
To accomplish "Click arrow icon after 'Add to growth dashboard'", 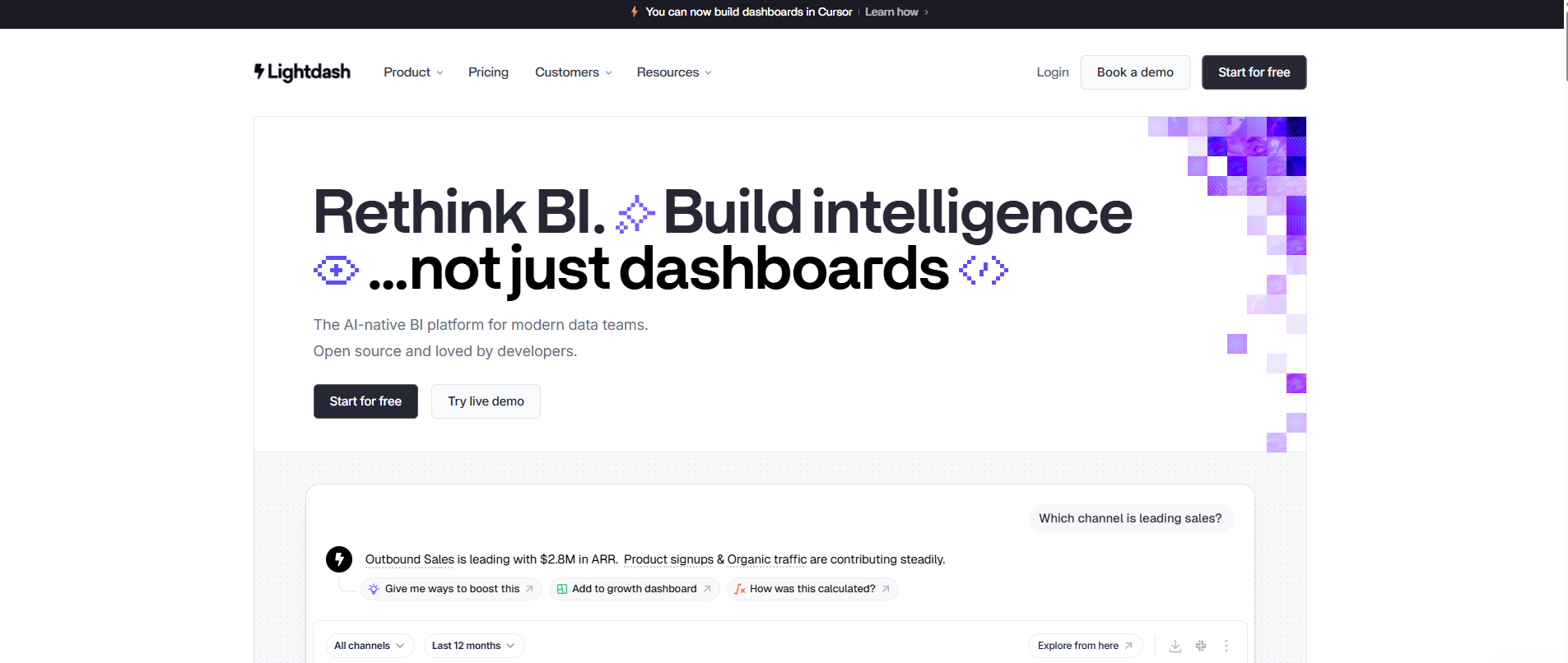I will 706,589.
